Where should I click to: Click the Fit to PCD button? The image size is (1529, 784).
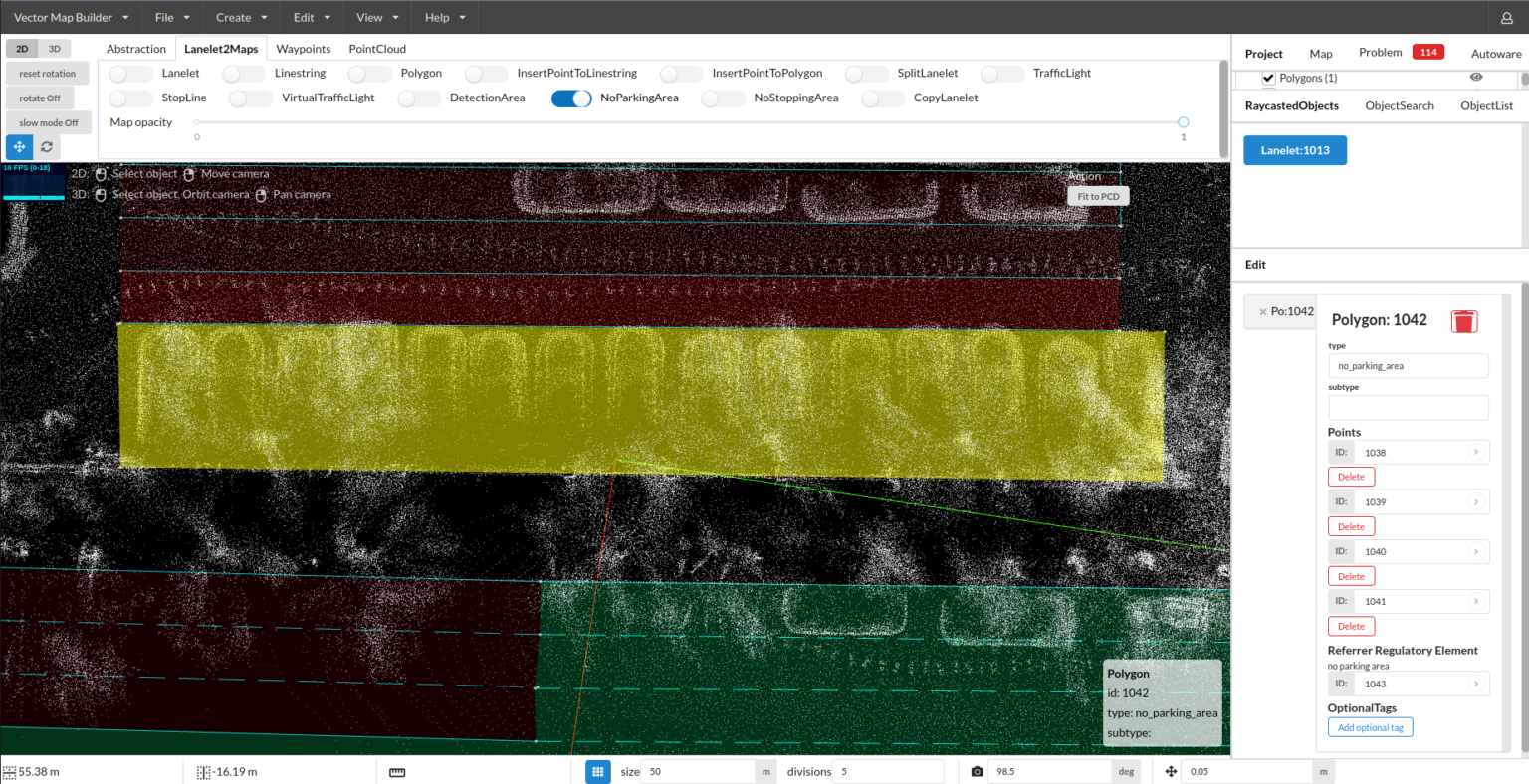1098,197
